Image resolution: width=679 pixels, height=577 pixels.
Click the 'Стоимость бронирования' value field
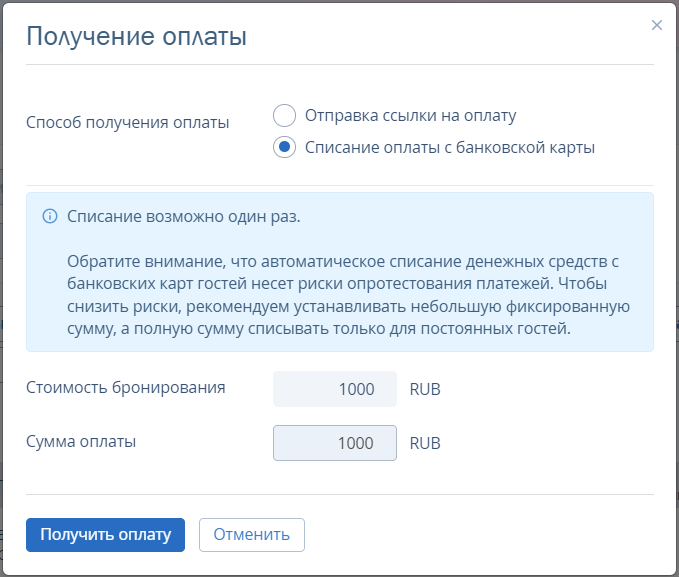[335, 389]
